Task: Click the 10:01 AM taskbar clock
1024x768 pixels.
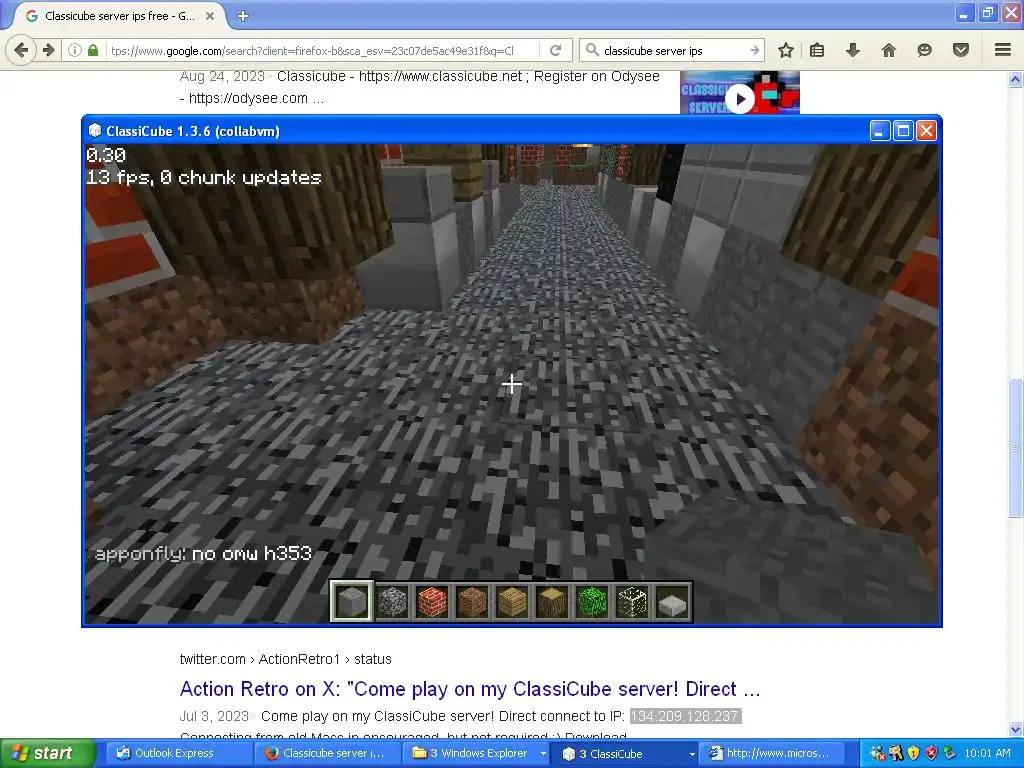Action: pos(987,753)
